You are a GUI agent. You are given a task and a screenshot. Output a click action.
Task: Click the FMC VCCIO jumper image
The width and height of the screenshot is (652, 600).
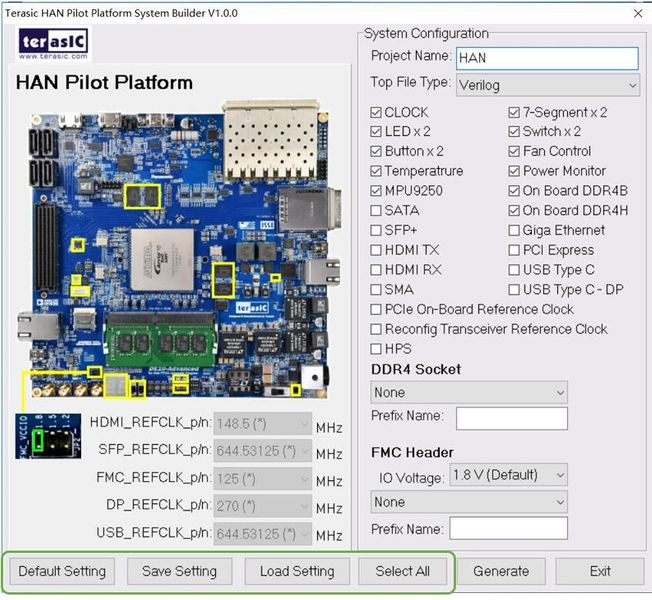pos(48,436)
